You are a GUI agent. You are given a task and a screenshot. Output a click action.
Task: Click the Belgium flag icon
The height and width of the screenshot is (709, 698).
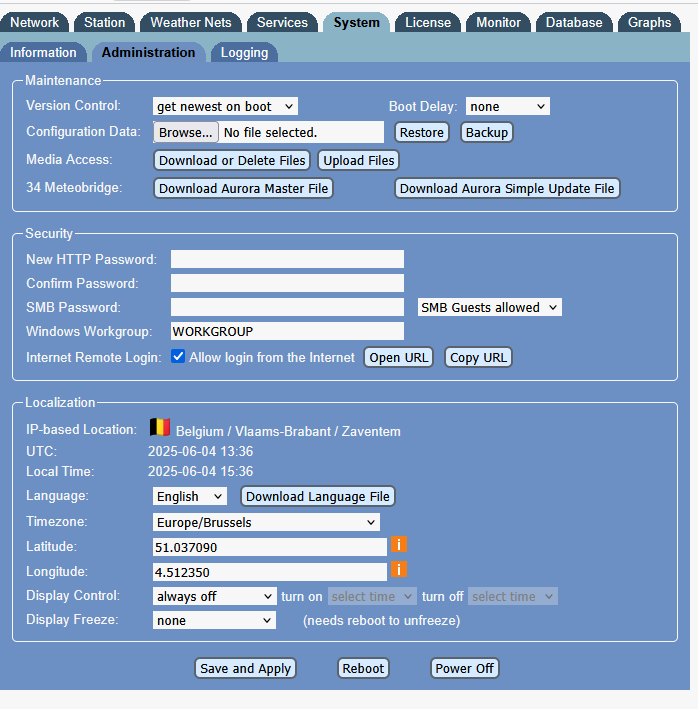[x=160, y=428]
